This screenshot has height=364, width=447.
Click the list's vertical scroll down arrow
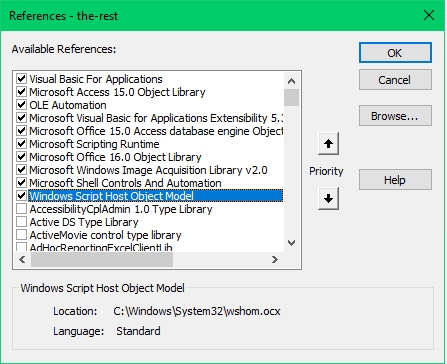pyautogui.click(x=292, y=243)
